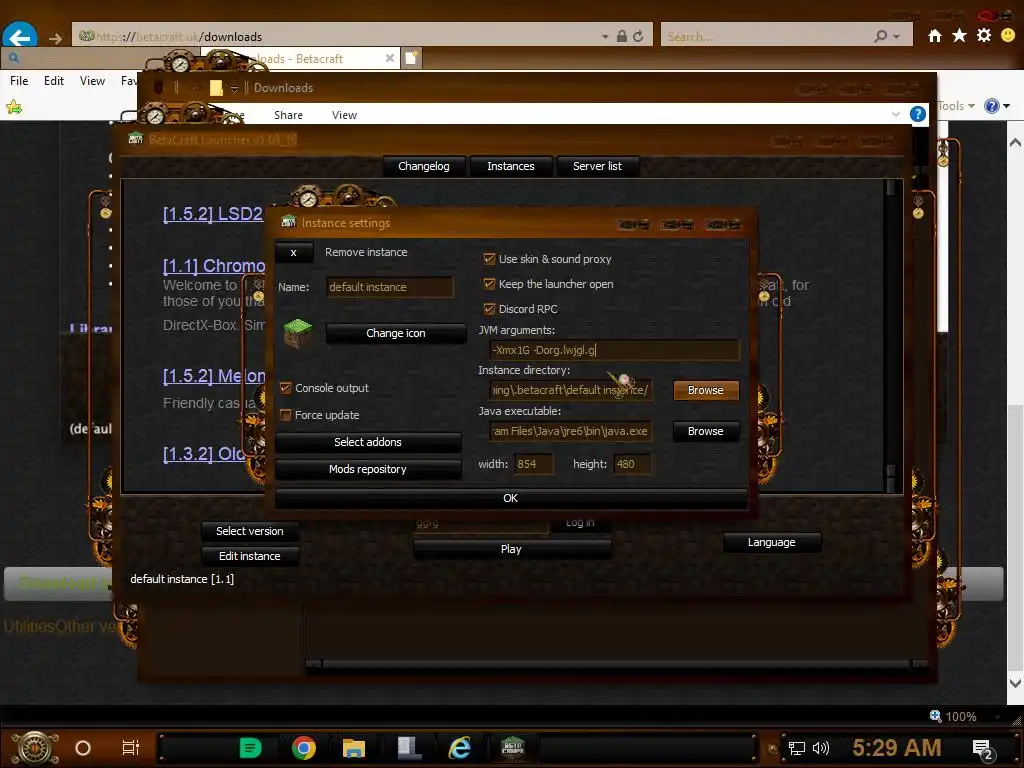
Task: Click the grass block instance icon
Action: click(x=298, y=333)
